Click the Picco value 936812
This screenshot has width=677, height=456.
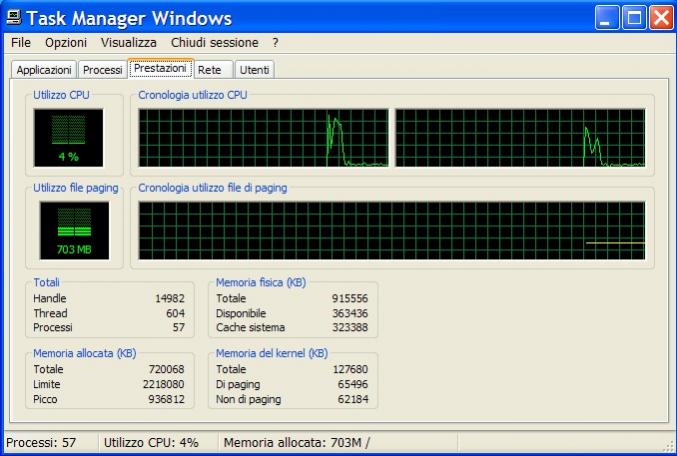tap(167, 399)
